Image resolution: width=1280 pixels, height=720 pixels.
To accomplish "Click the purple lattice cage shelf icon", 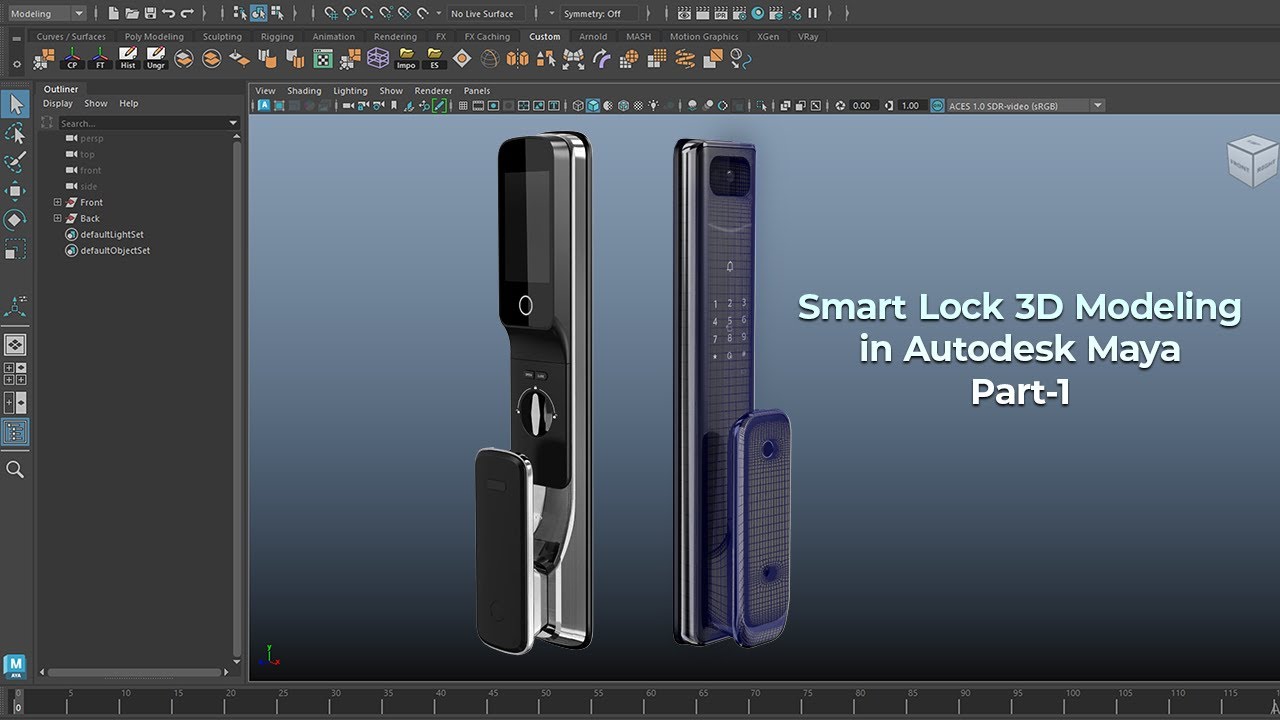I will click(x=378, y=58).
